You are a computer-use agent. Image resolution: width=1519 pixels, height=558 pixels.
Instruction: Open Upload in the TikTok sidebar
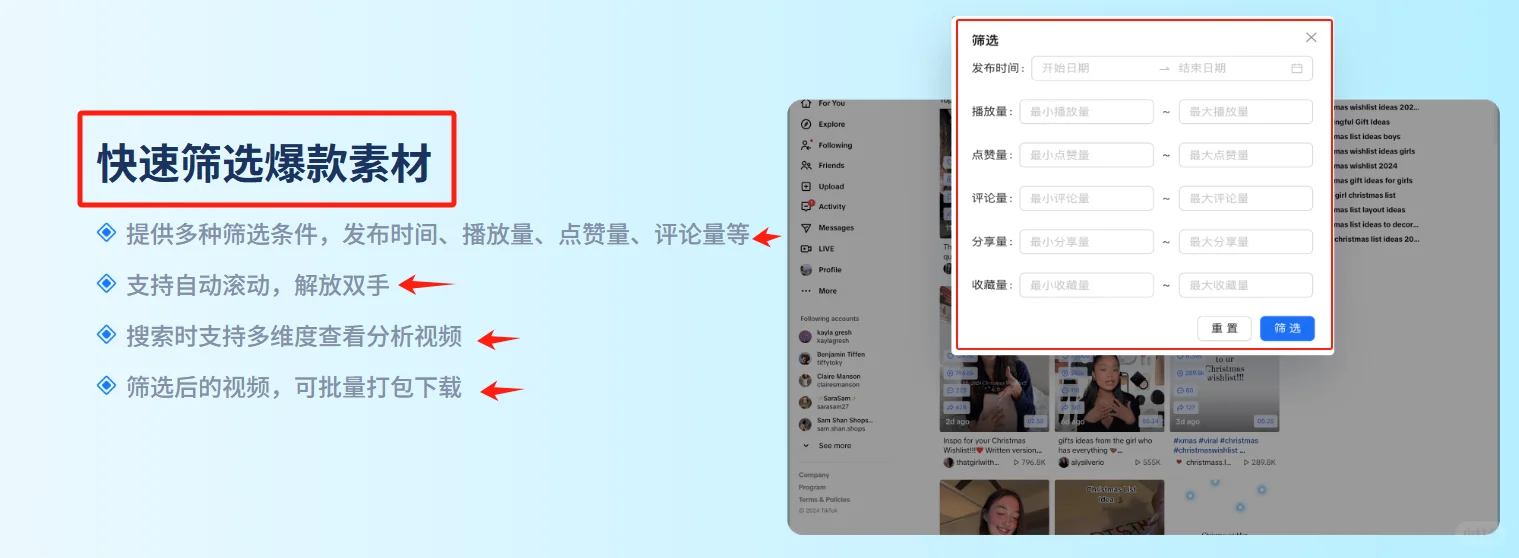(823, 186)
